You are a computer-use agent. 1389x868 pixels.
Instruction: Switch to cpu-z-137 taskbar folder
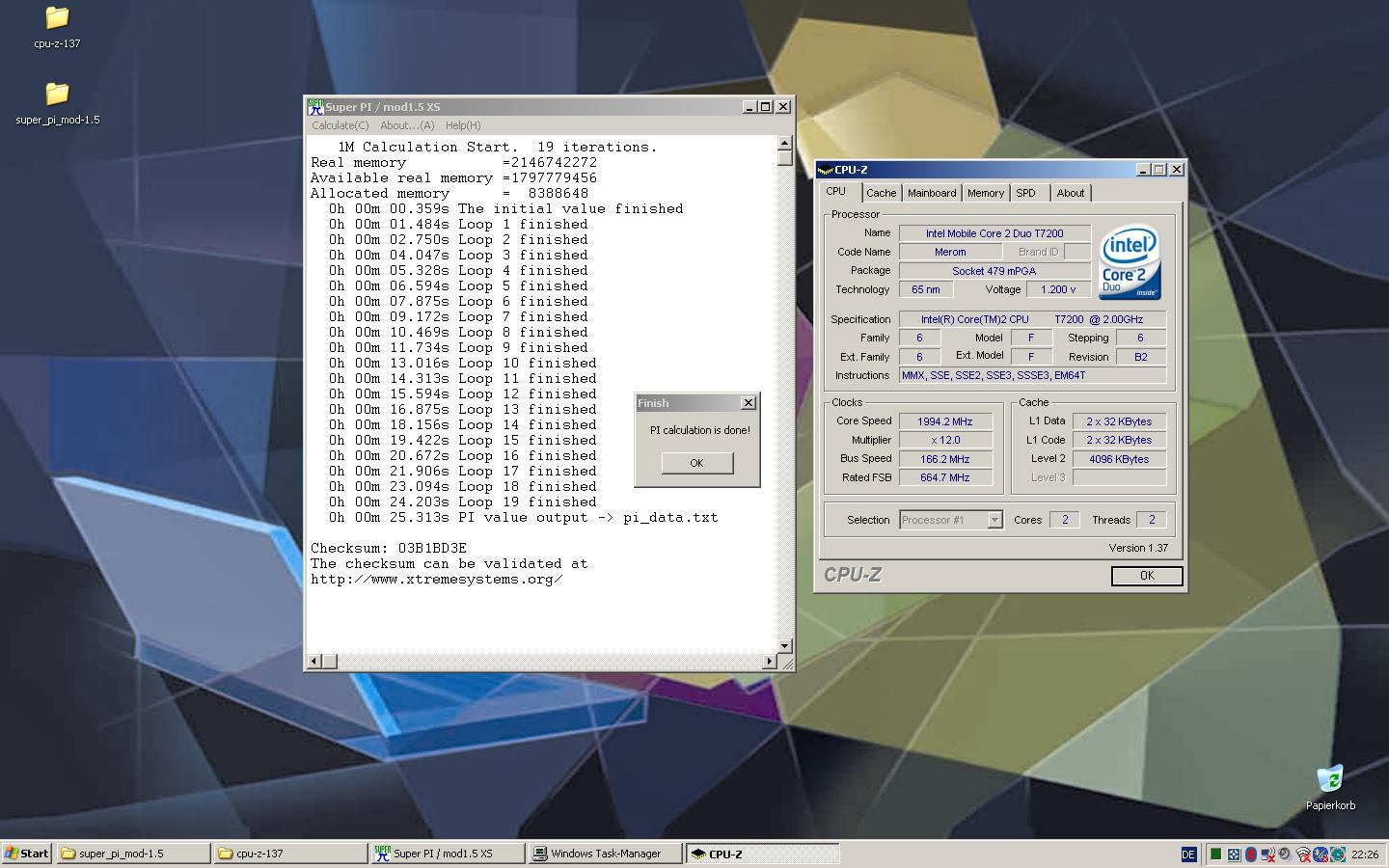pos(290,854)
